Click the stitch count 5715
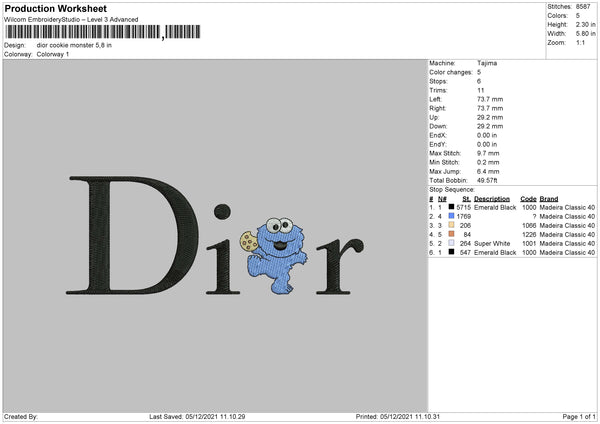The height and width of the screenshot is (424, 600). 463,207
